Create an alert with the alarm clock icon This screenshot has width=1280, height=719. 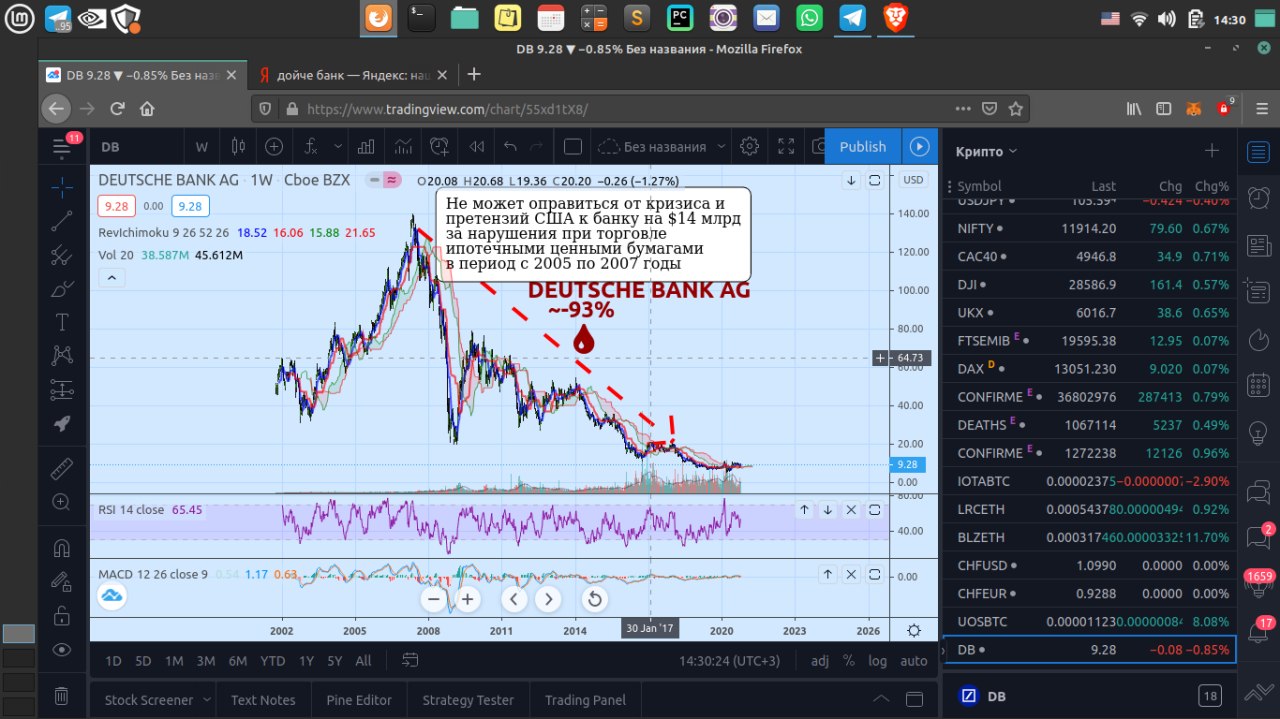[439, 147]
